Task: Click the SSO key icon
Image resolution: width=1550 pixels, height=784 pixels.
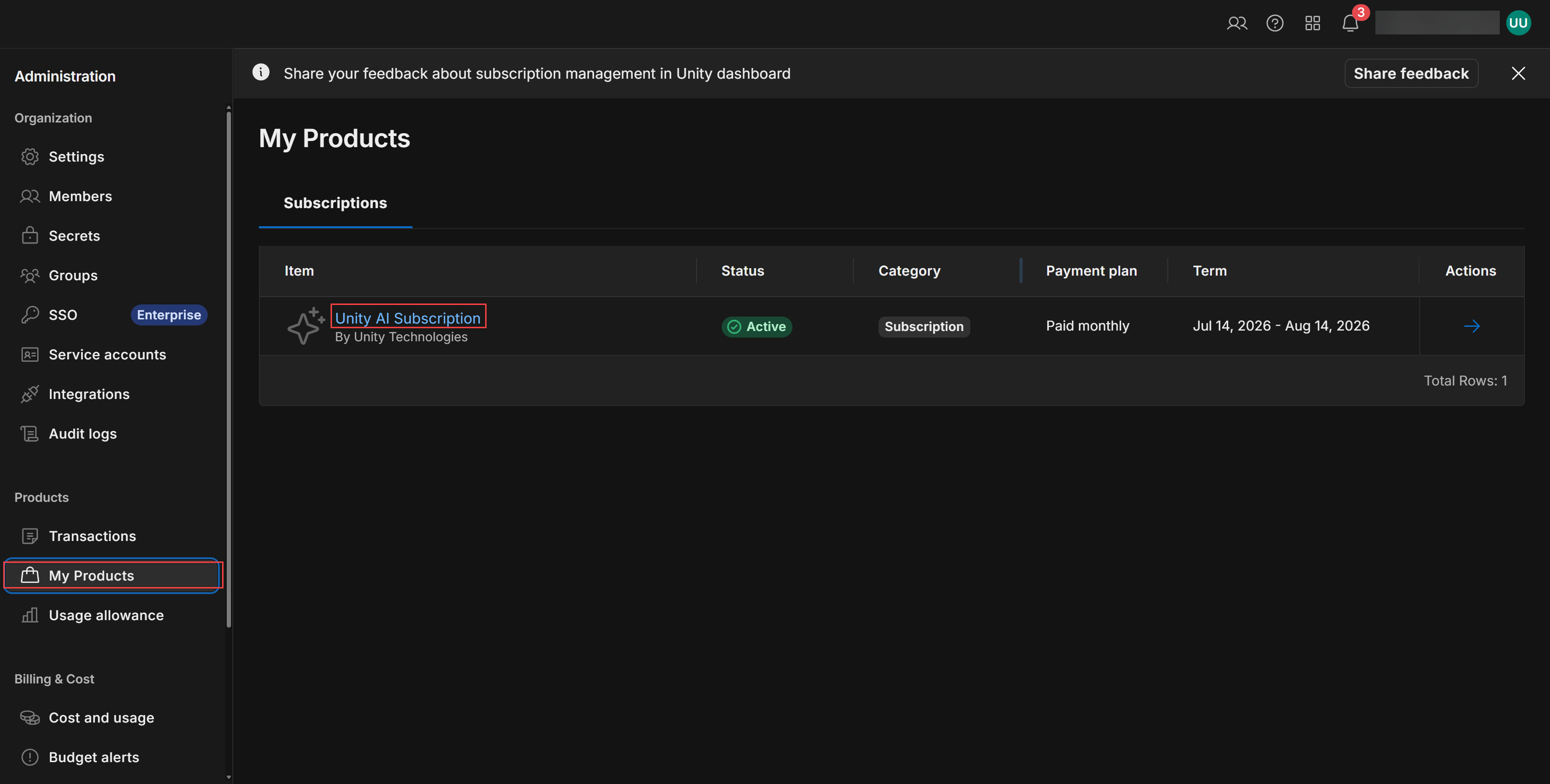Action: [x=29, y=315]
